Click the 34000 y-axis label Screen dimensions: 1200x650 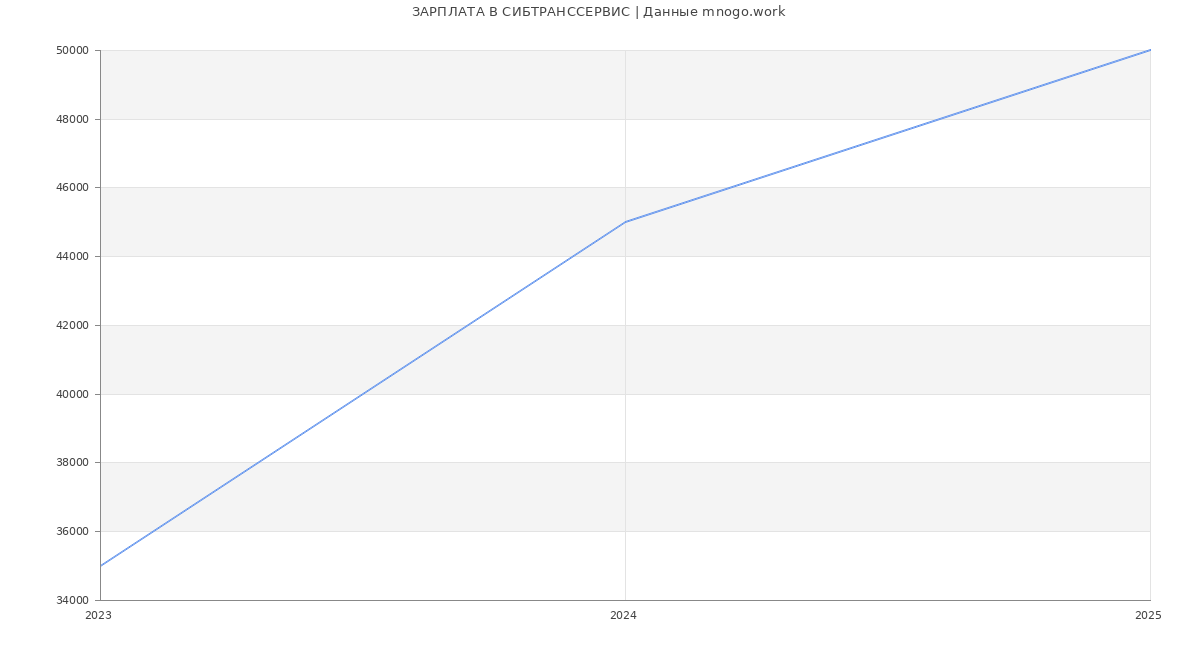73,600
